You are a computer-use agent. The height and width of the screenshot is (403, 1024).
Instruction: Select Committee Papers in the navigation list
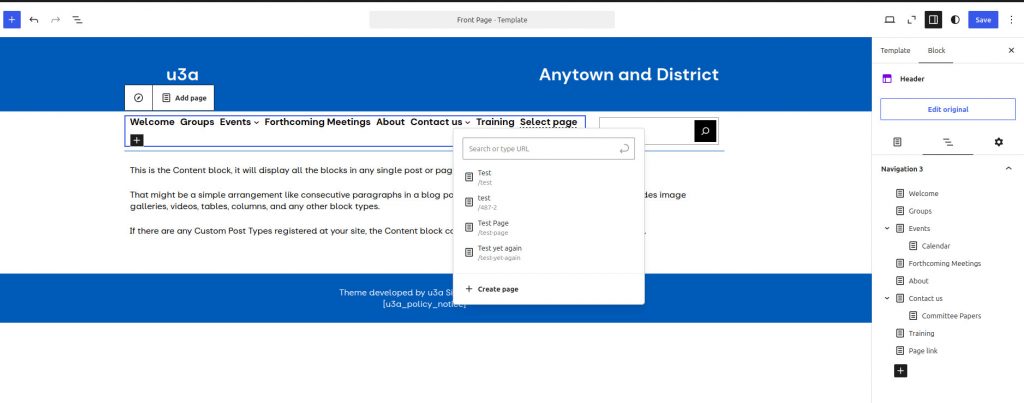pyautogui.click(x=951, y=315)
